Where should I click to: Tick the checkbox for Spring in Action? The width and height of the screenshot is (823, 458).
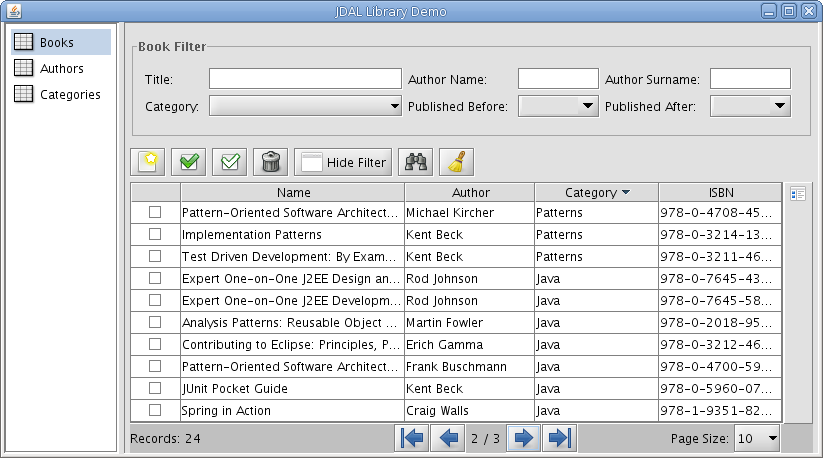coord(155,410)
